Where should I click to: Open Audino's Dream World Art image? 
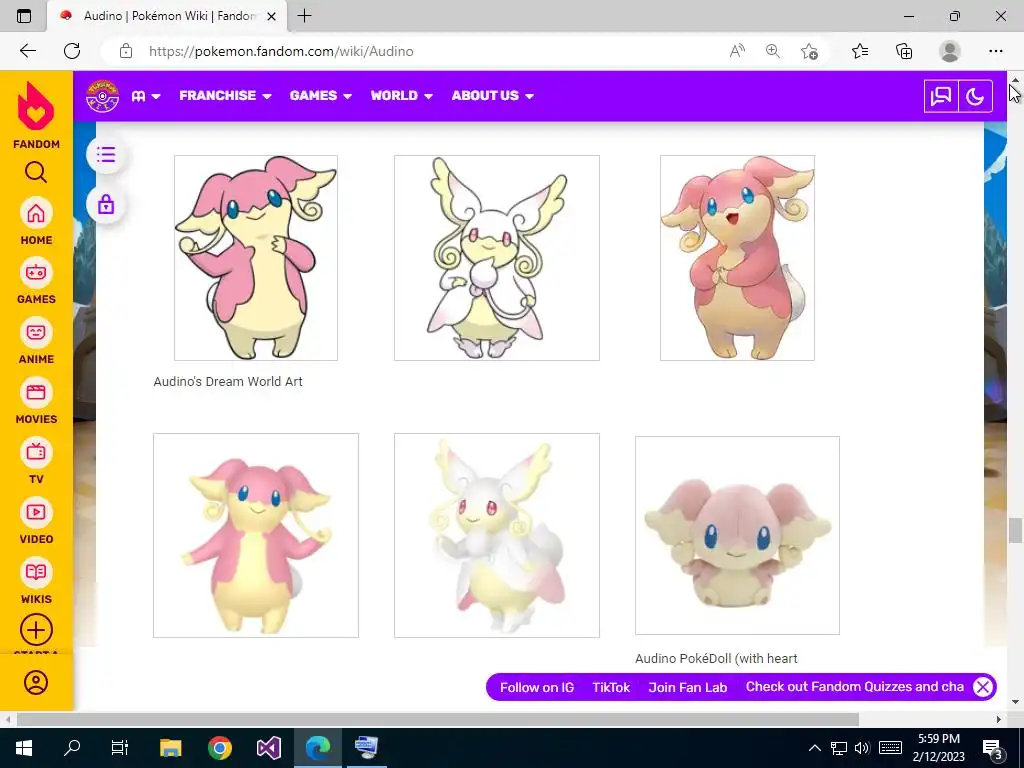(x=256, y=258)
